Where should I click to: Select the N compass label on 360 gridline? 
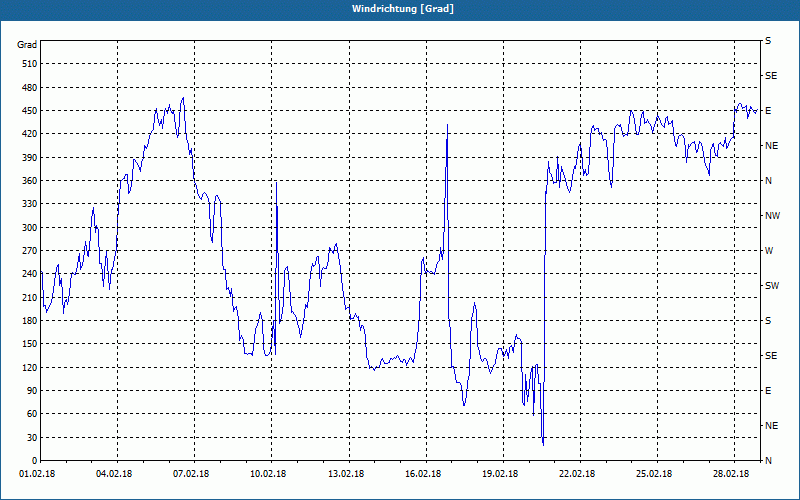point(769,181)
